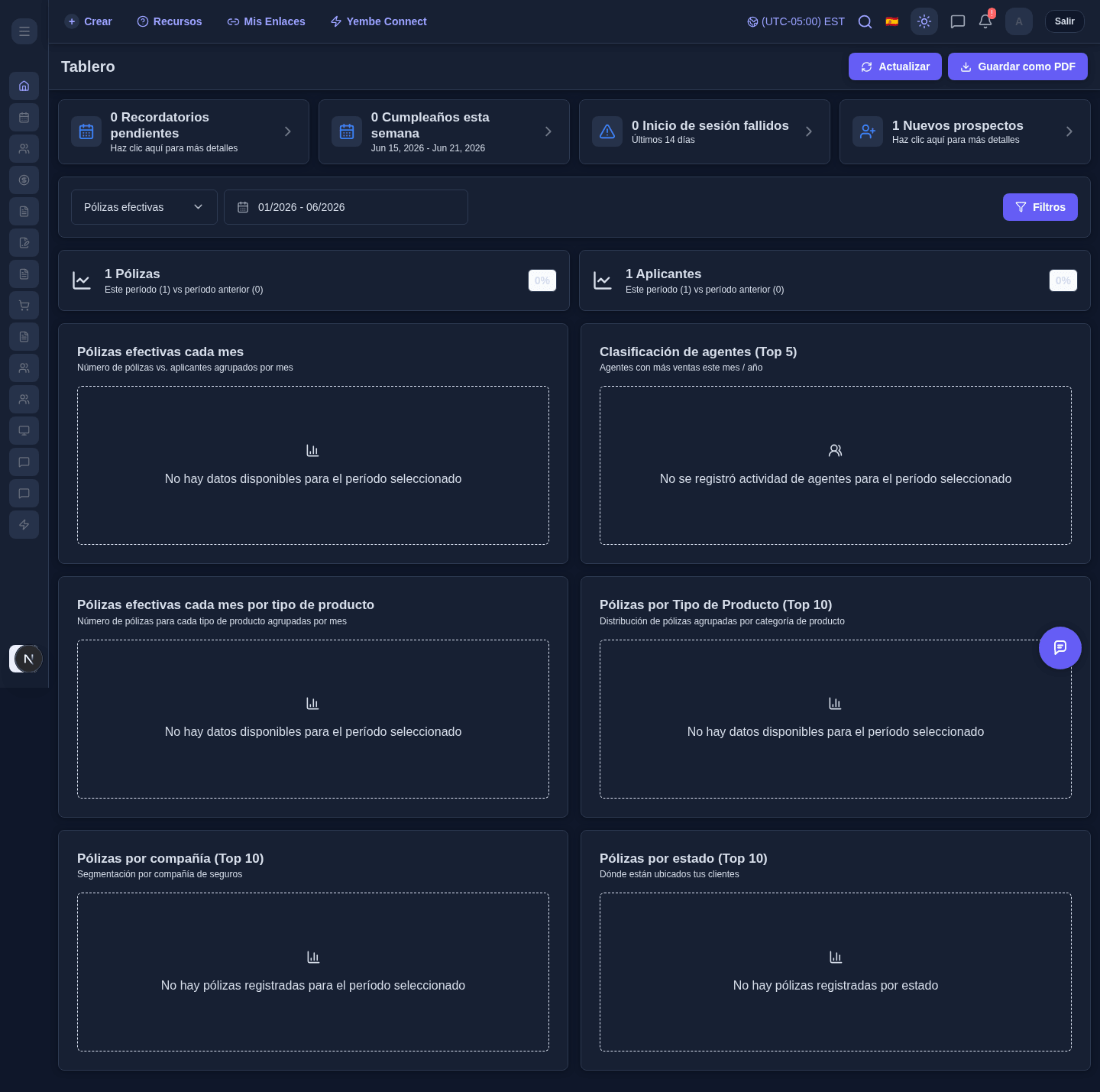Open the home icon in sidebar
This screenshot has height=1092, width=1100.
[x=24, y=86]
